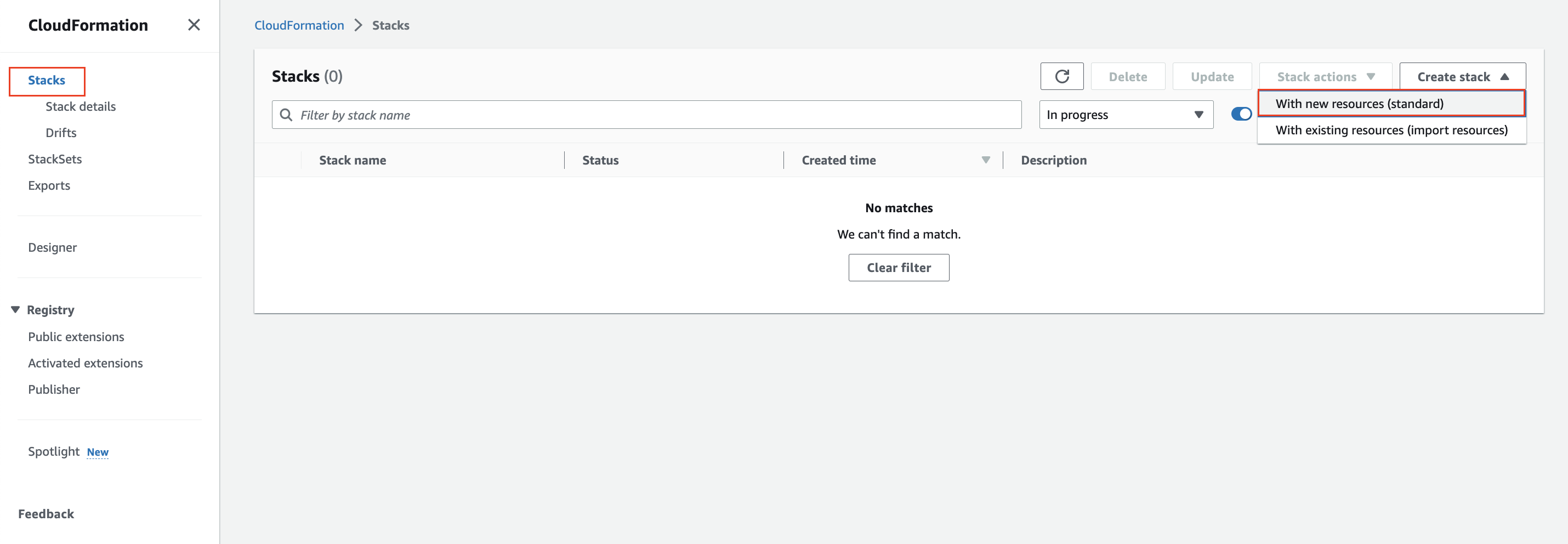Select With existing resources (import resources)

coord(1391,130)
